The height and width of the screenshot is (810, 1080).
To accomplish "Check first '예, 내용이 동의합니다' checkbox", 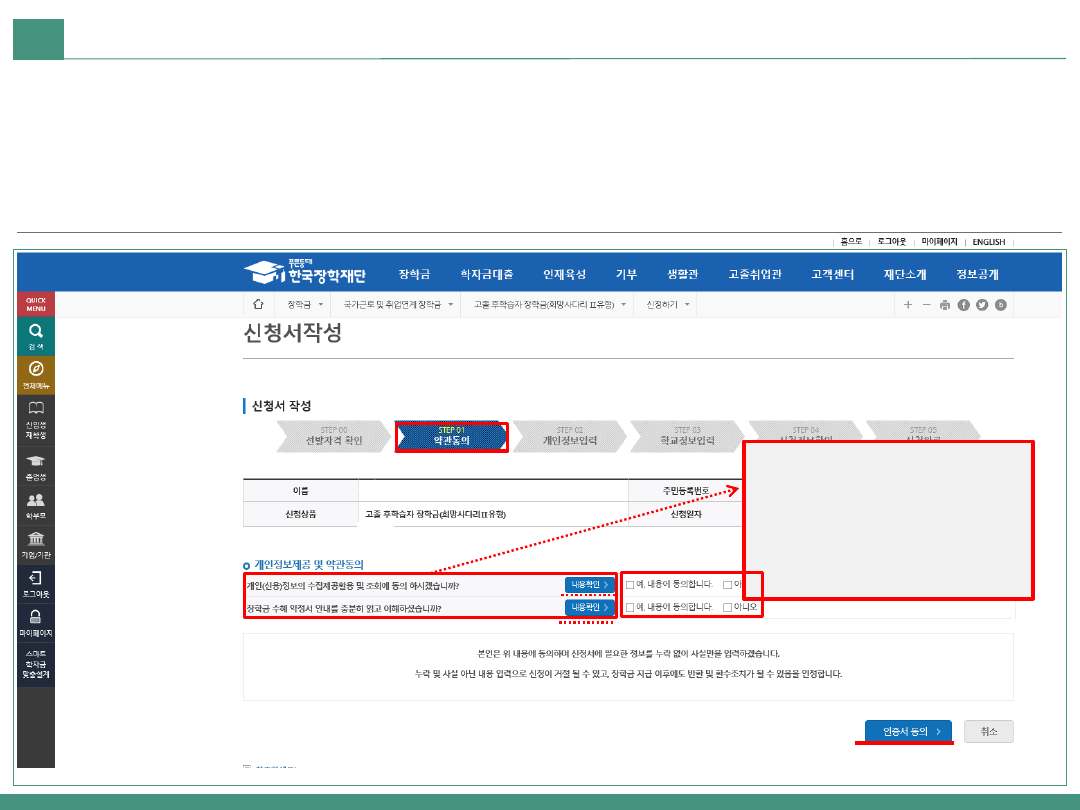I will (630, 585).
